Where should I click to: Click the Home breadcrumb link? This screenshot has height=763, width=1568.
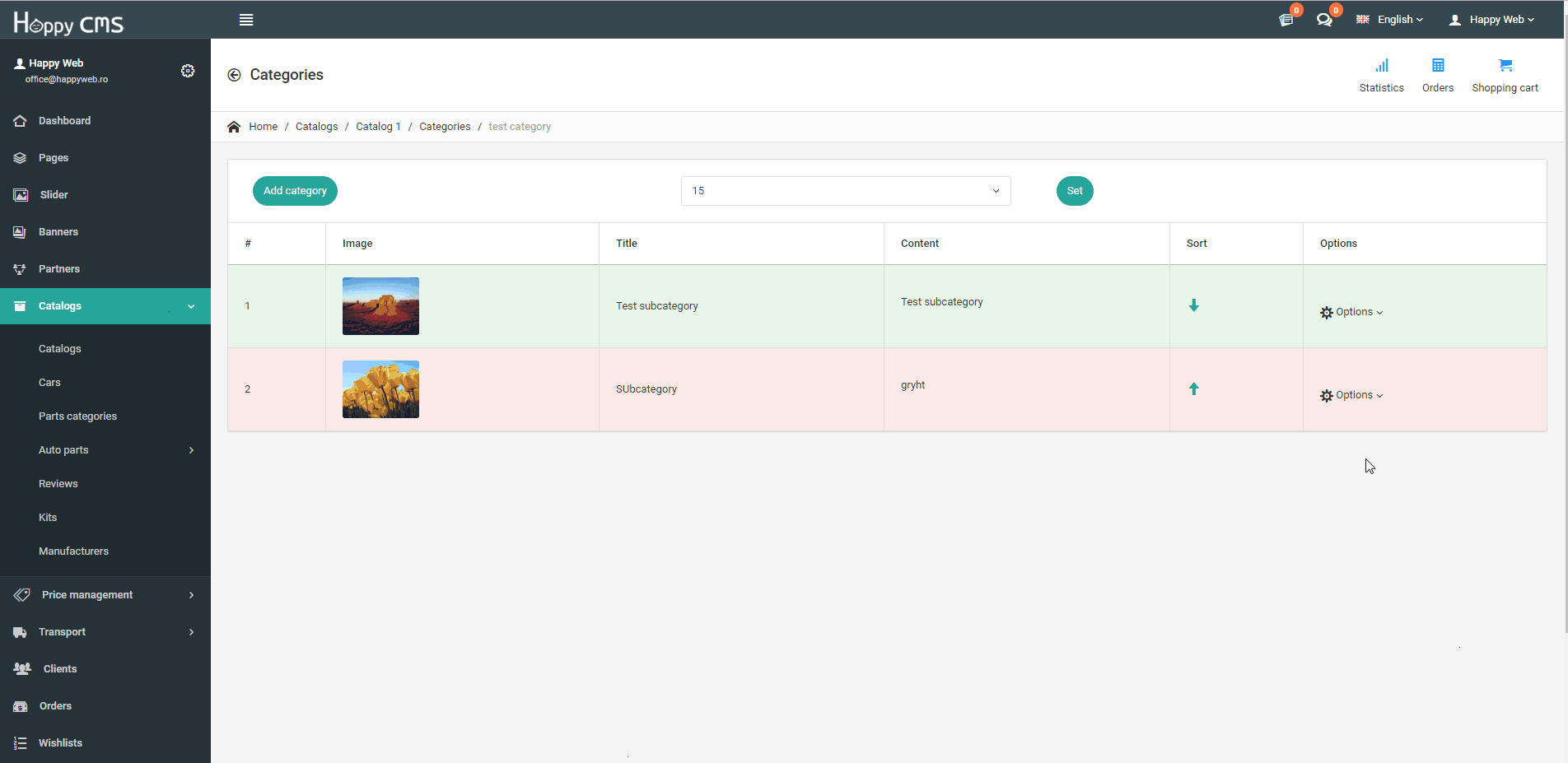pos(263,127)
